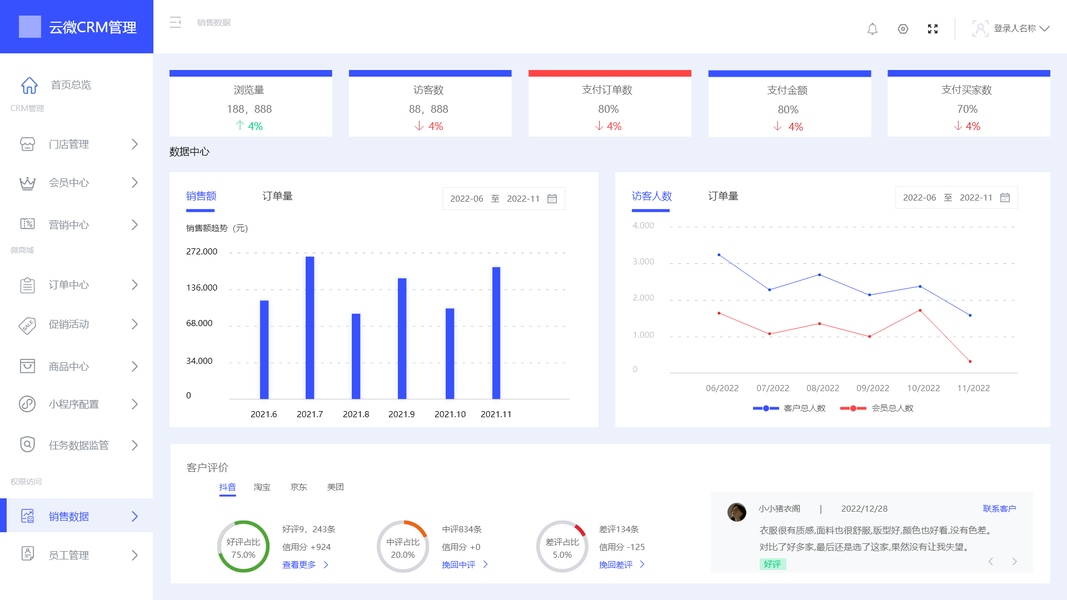The width and height of the screenshot is (1067, 600).
Task: Open notifications bell icon
Action: 872,29
